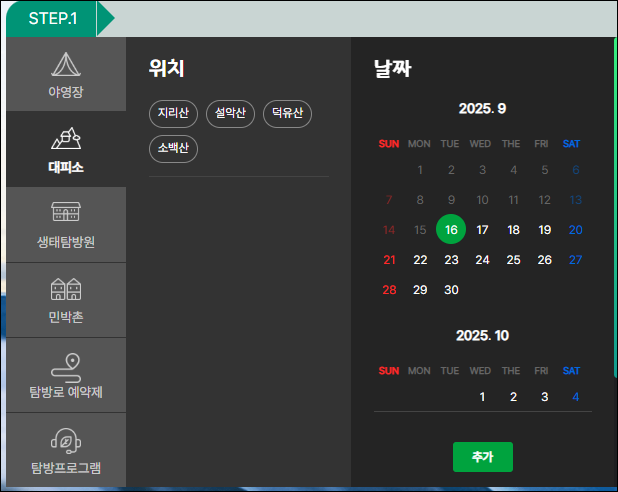Pick Sunday September 21
The height and width of the screenshot is (492, 618).
(389, 260)
